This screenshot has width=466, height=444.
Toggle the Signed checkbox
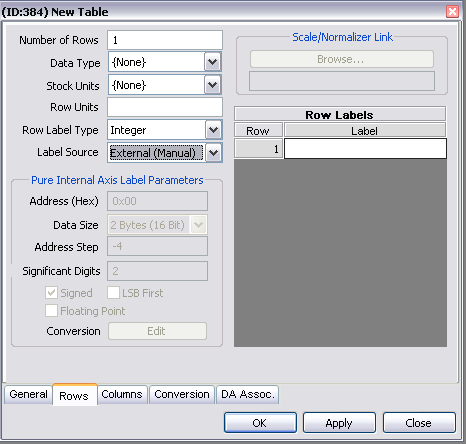(51, 293)
